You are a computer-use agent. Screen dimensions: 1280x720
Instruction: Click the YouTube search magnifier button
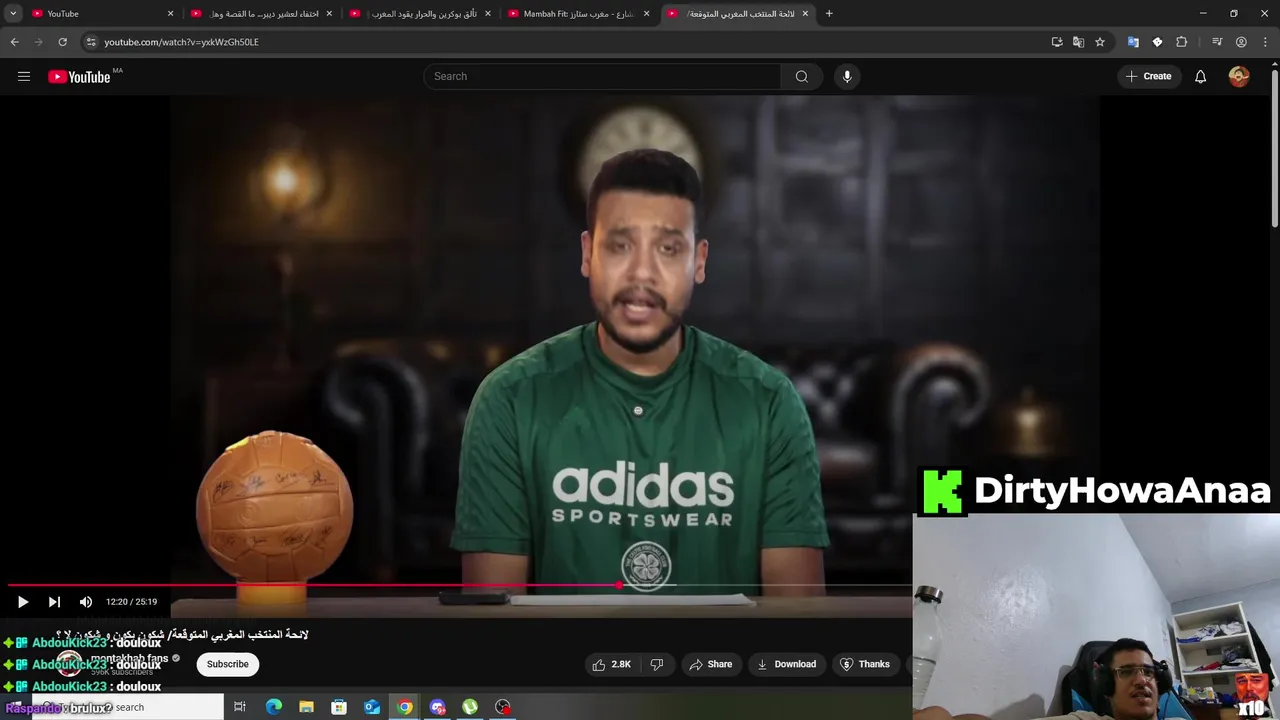(801, 76)
